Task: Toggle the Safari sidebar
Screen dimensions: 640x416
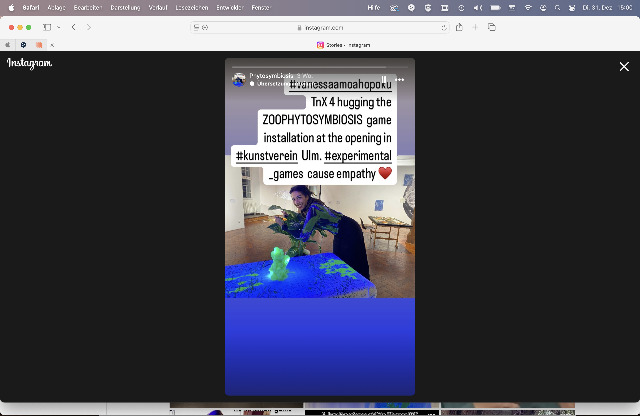Action: 46,27
